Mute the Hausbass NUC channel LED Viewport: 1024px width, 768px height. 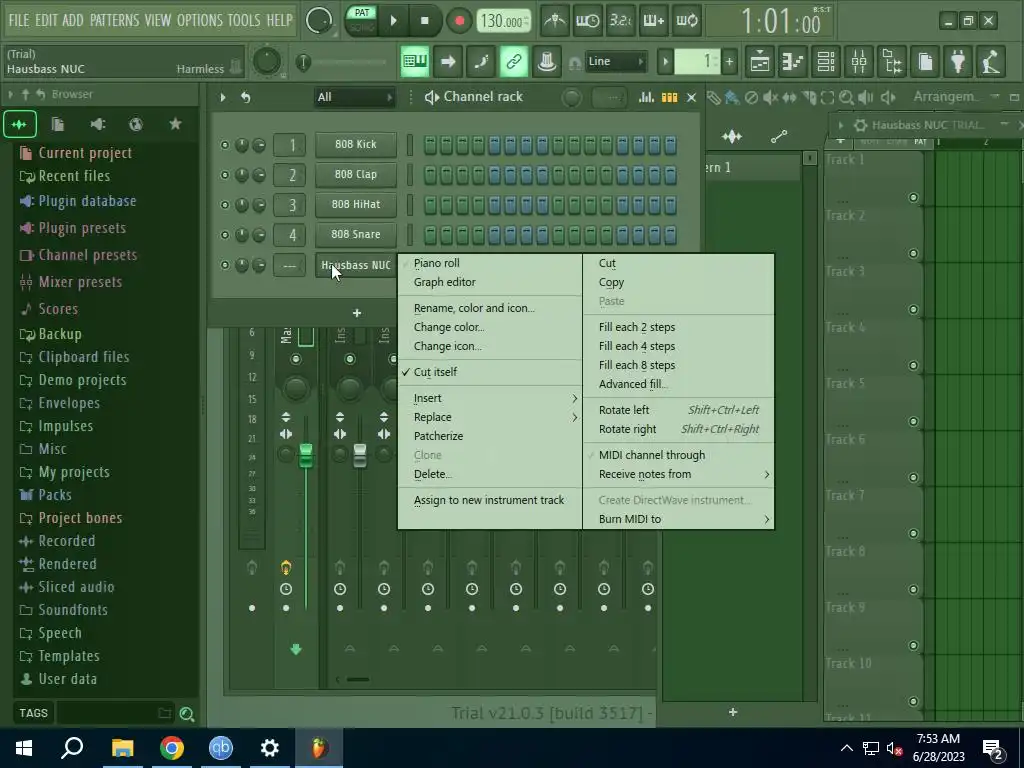(225, 265)
